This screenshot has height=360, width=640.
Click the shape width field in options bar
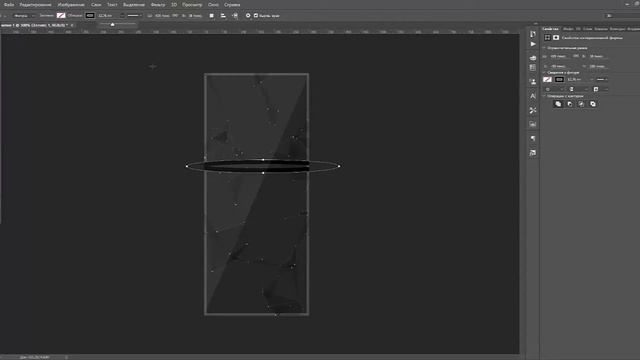(x=162, y=16)
